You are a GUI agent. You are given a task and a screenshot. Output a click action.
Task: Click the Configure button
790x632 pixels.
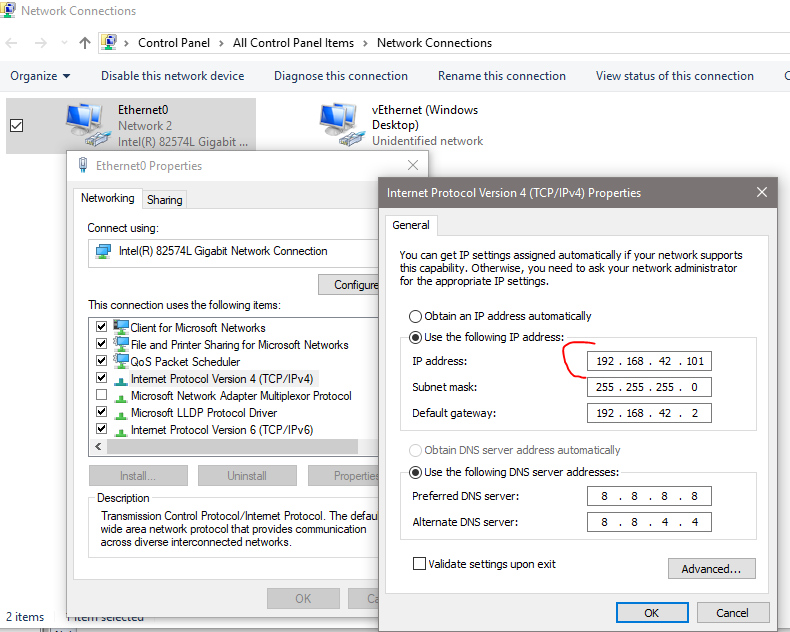349,285
